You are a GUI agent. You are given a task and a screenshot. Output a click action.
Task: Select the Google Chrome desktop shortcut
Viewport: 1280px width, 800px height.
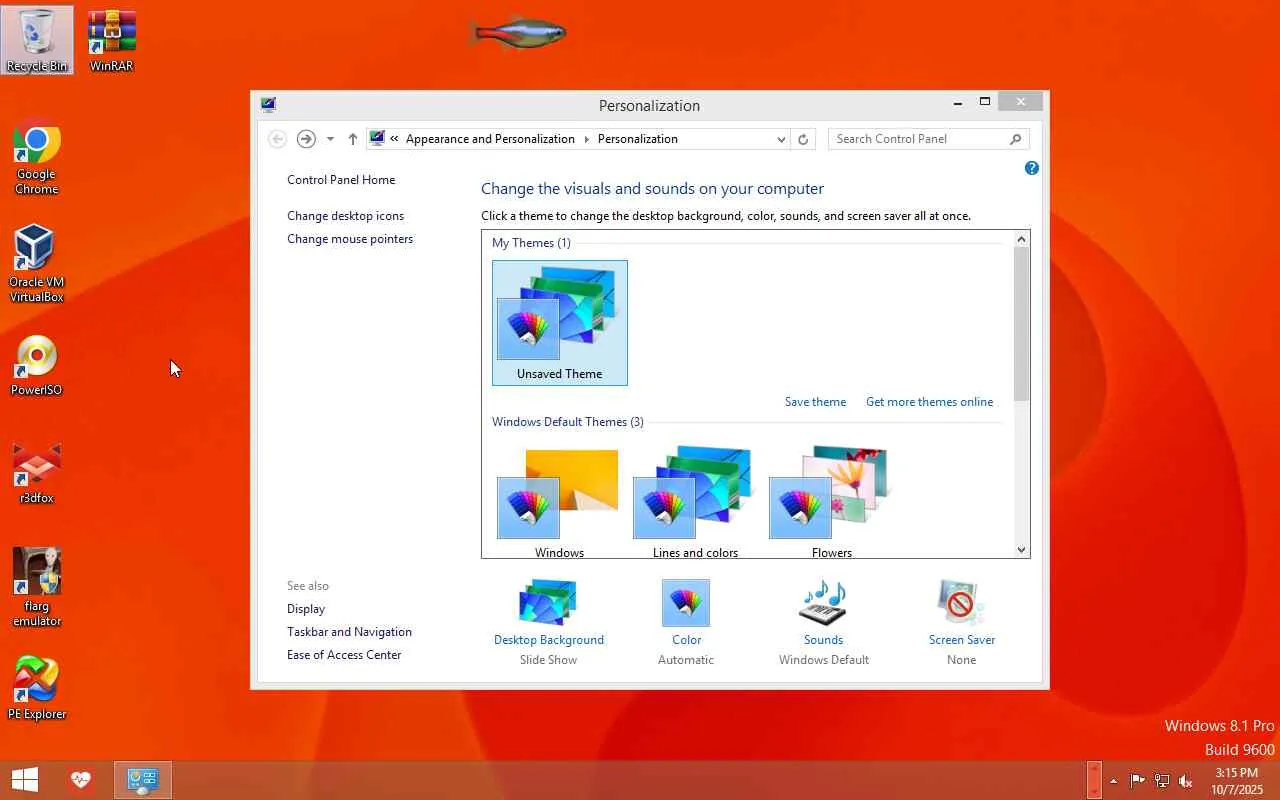tap(37, 158)
